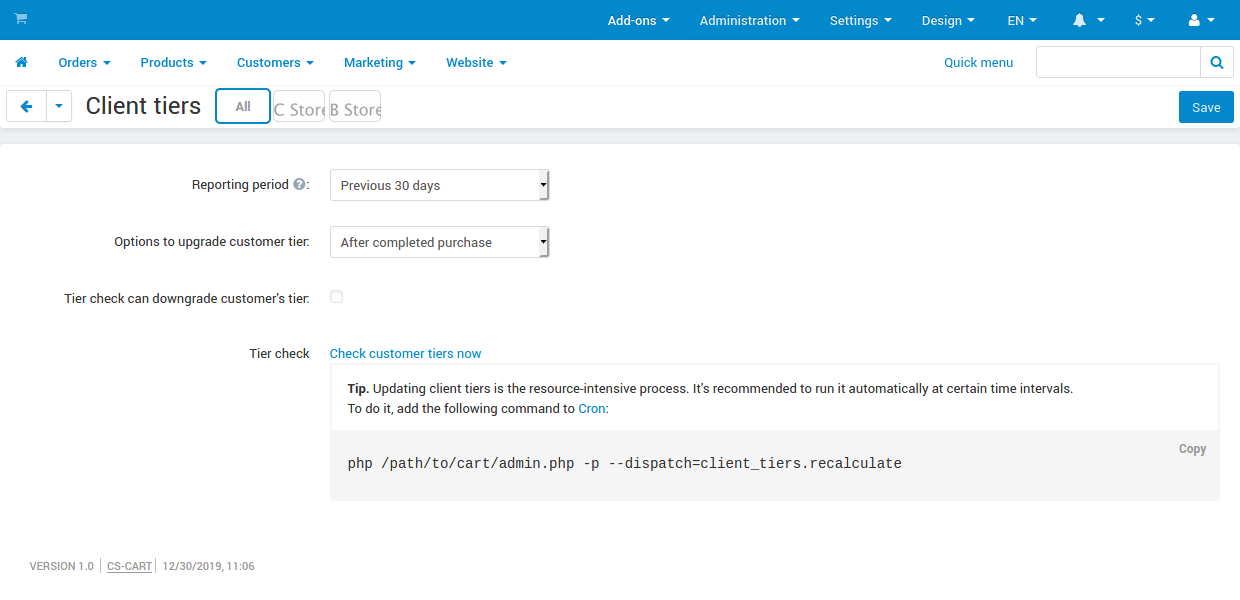
Task: Open the Products menu
Action: pyautogui.click(x=174, y=62)
